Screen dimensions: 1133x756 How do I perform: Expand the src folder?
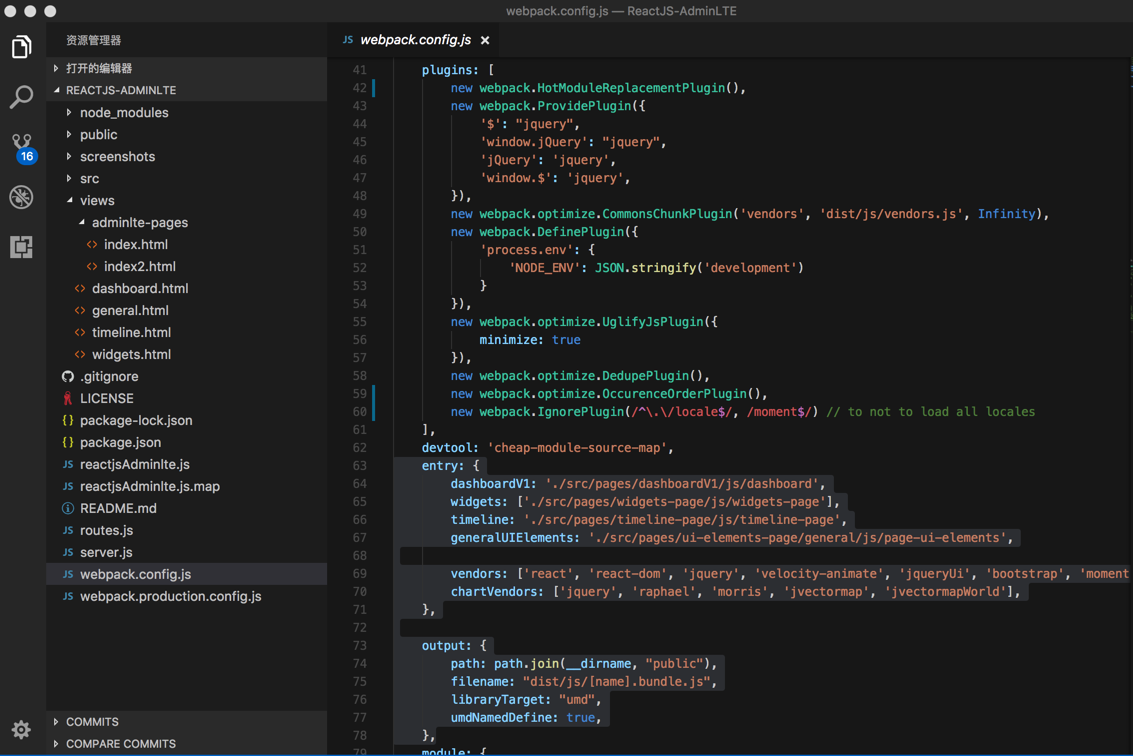pos(89,179)
